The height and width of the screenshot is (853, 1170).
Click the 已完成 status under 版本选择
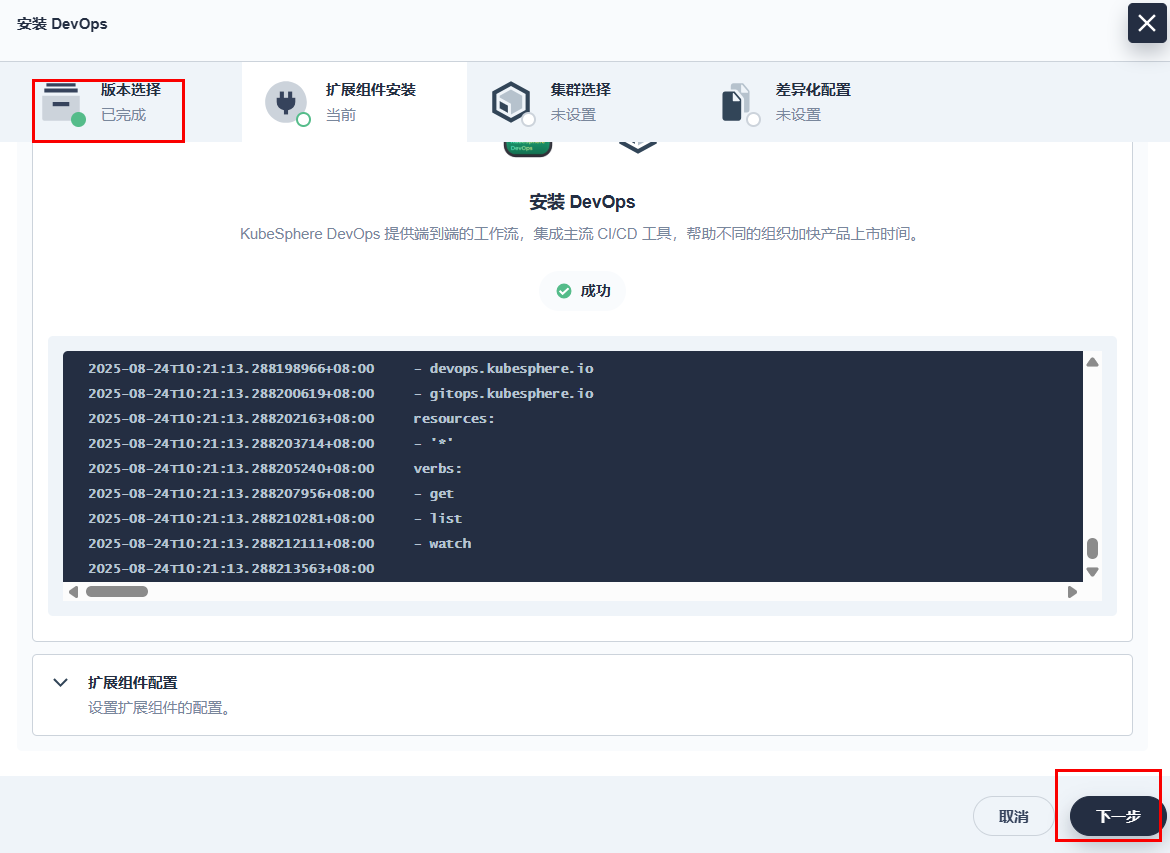coord(124,115)
